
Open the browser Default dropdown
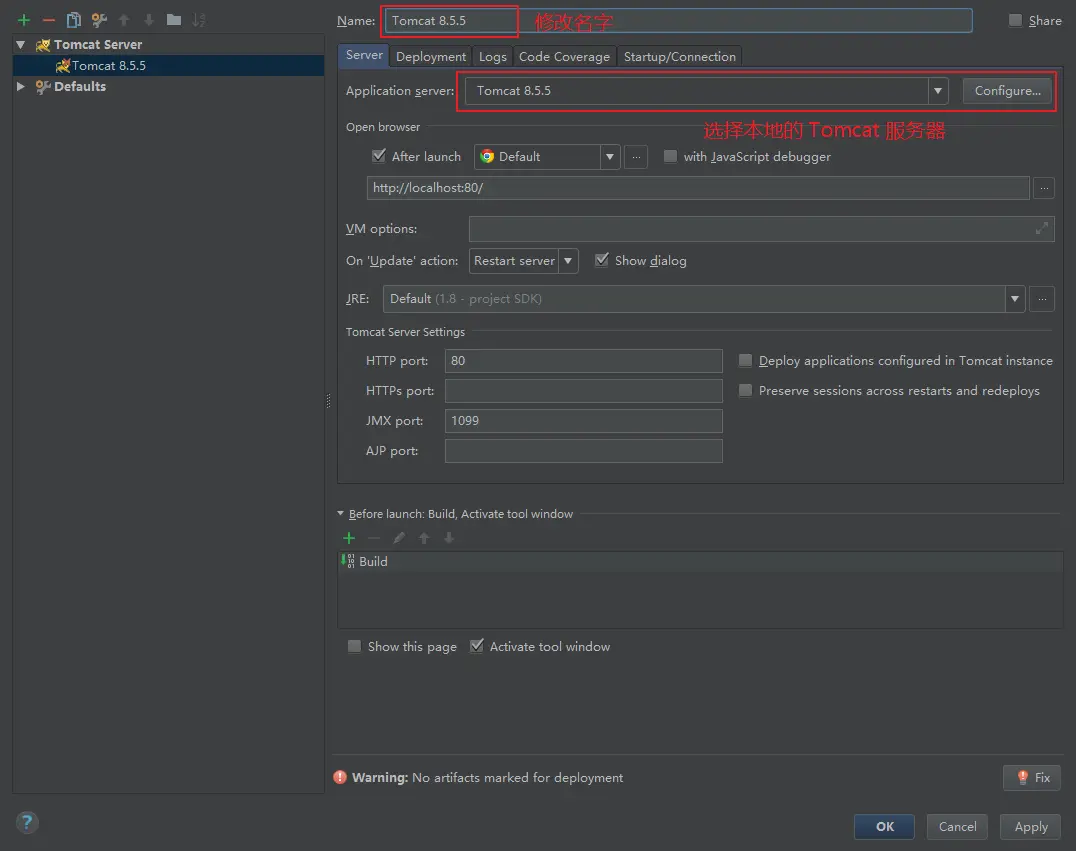tap(609, 156)
